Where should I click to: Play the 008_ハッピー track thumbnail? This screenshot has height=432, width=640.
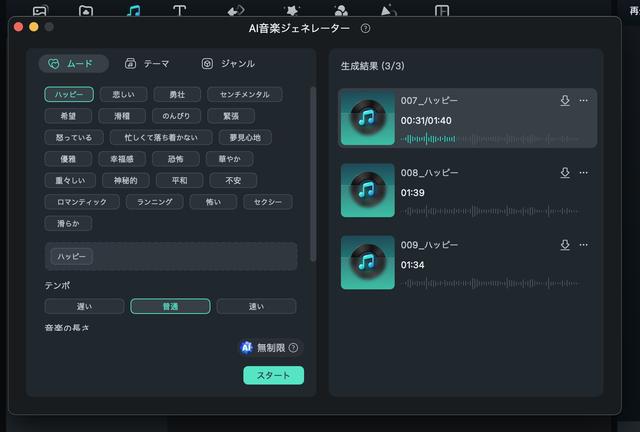coord(367,190)
